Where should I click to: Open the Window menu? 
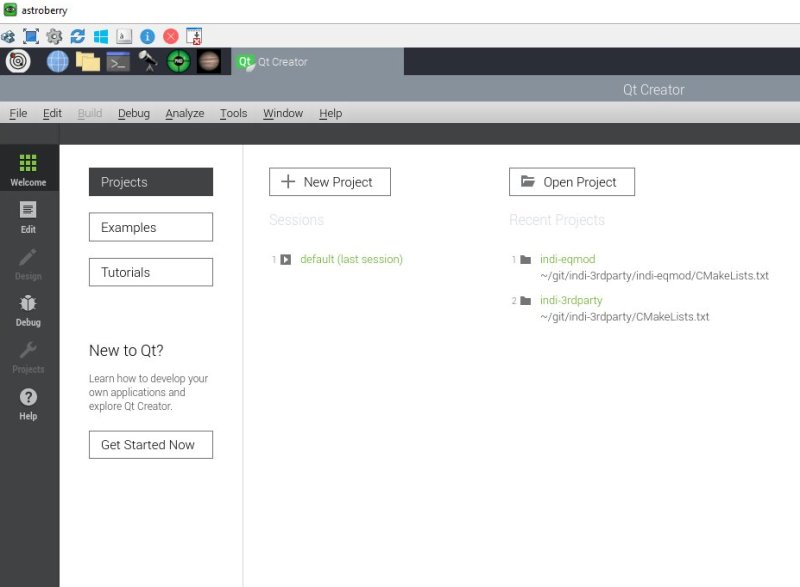click(x=283, y=113)
